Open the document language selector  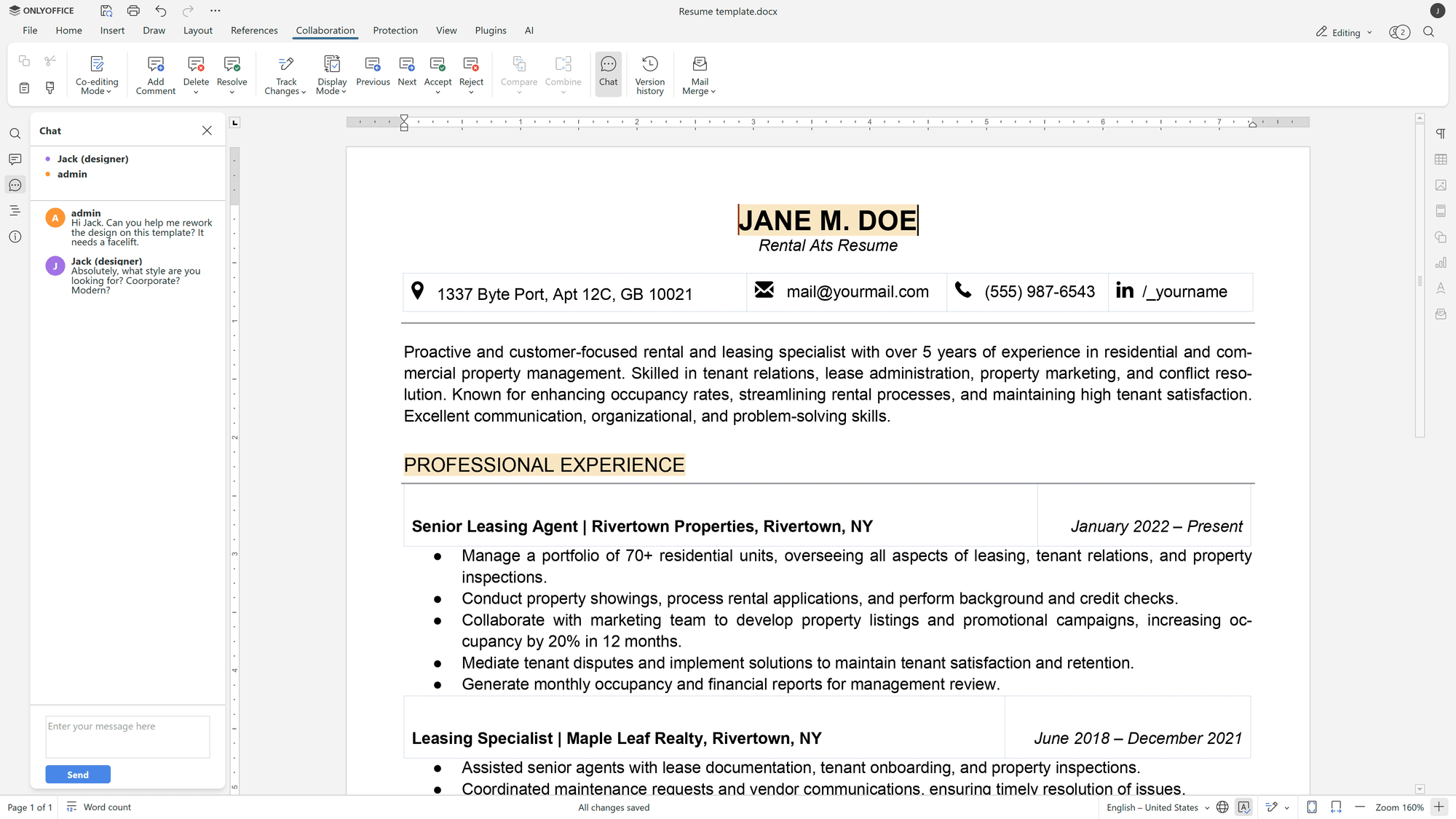[1158, 807]
